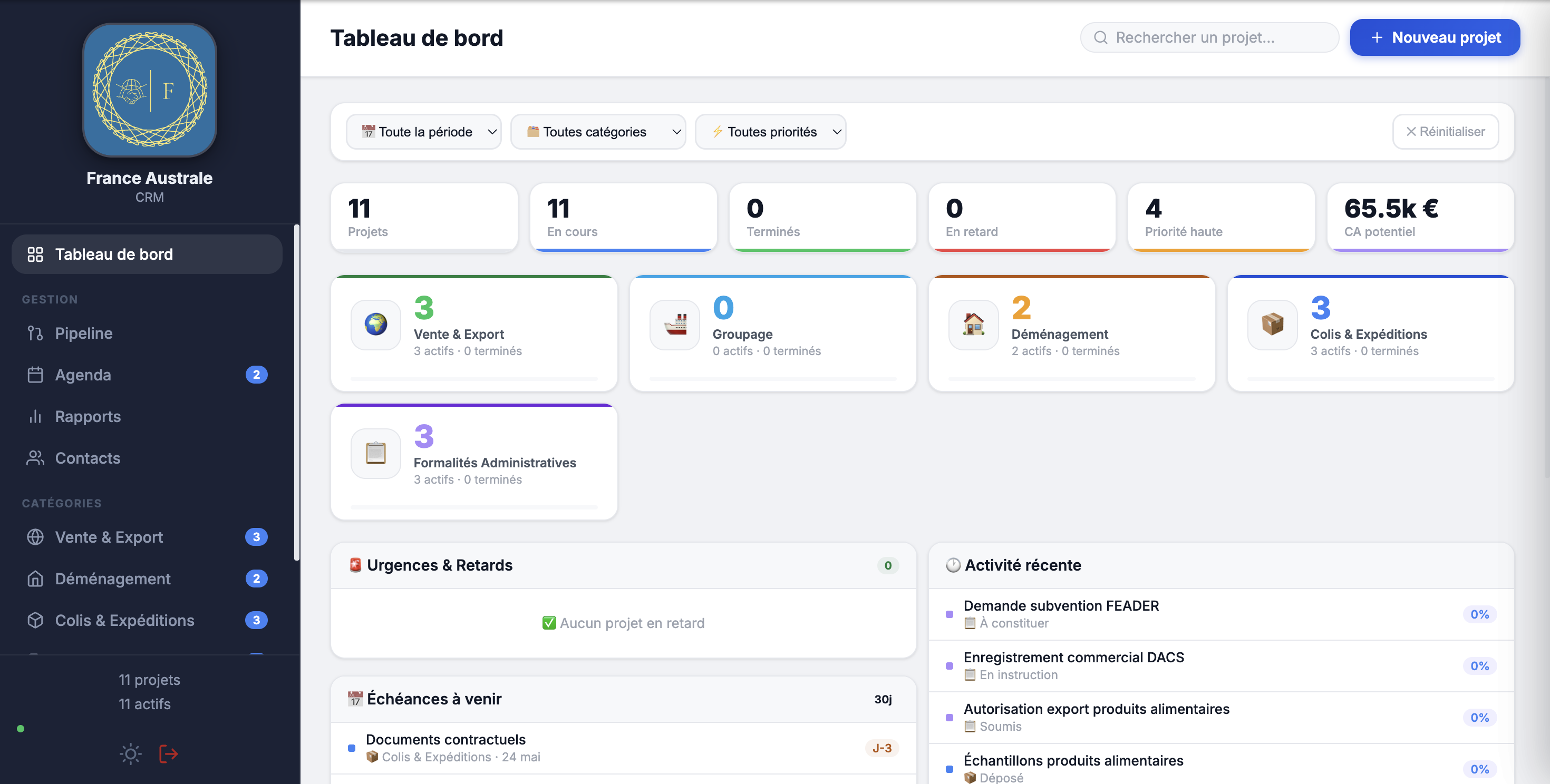1550x784 pixels.
Task: Click the Groupage card progress bar
Action: pyautogui.click(x=772, y=379)
